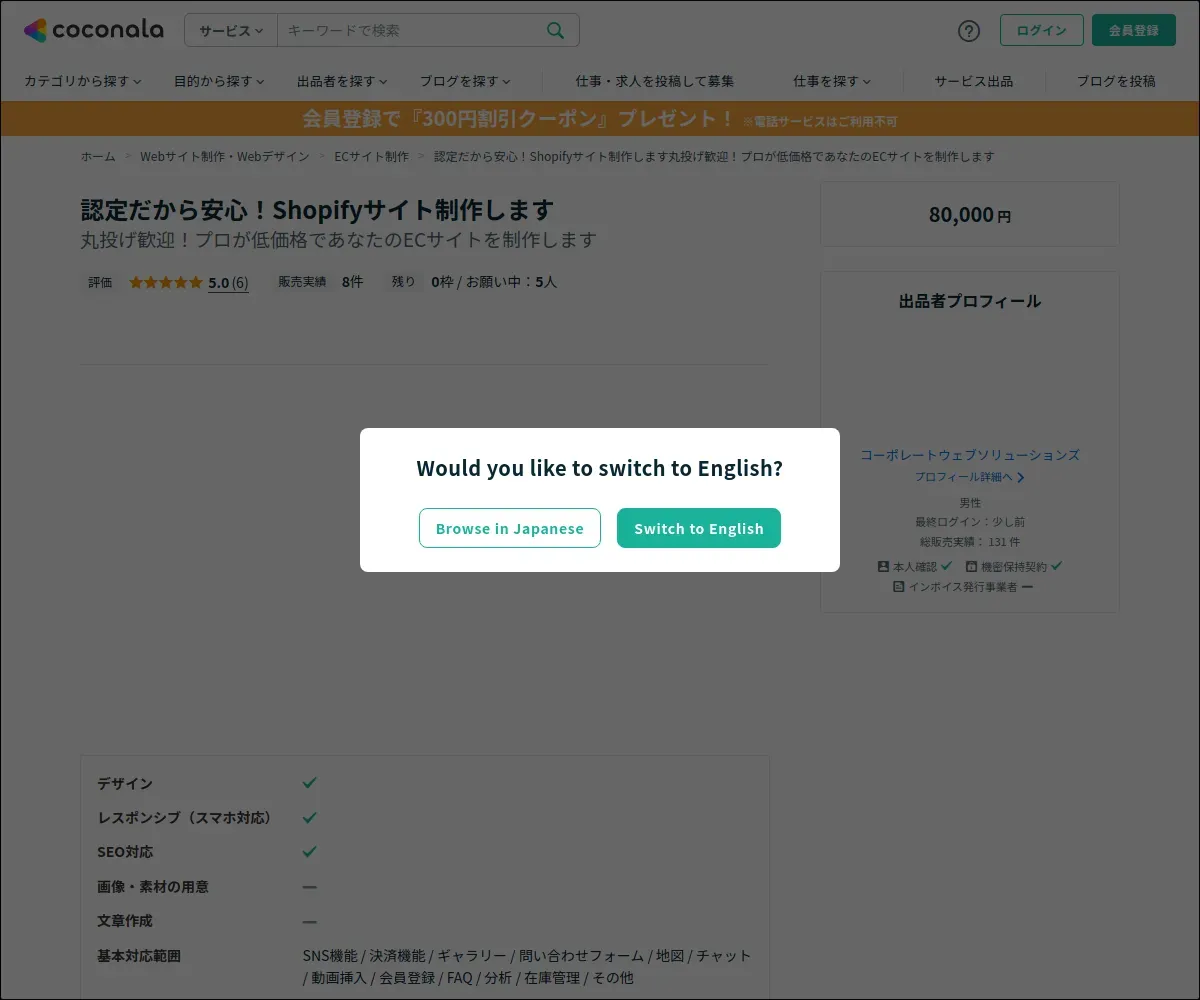
Task: Click the 出品者プロフィール heading
Action: click(970, 301)
